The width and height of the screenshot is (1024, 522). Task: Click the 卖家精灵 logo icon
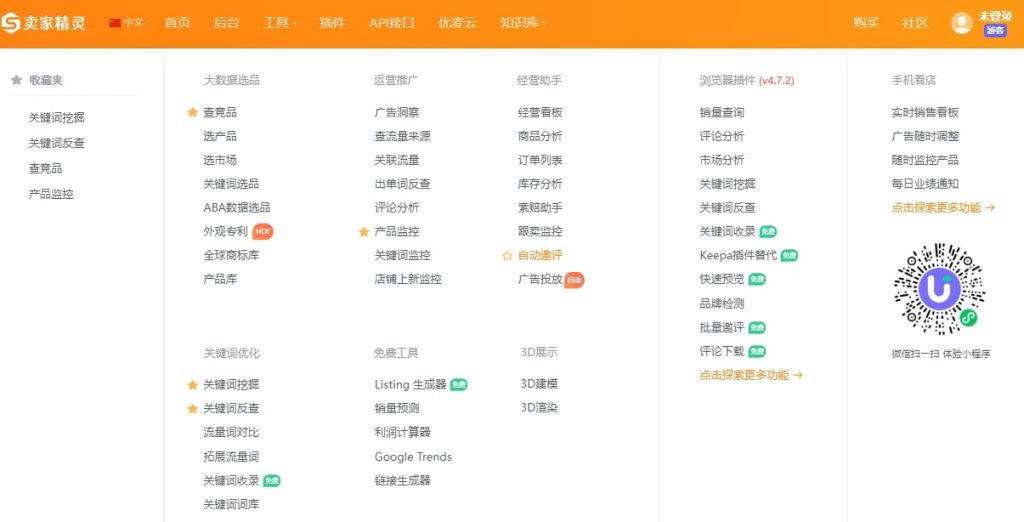coord(10,23)
